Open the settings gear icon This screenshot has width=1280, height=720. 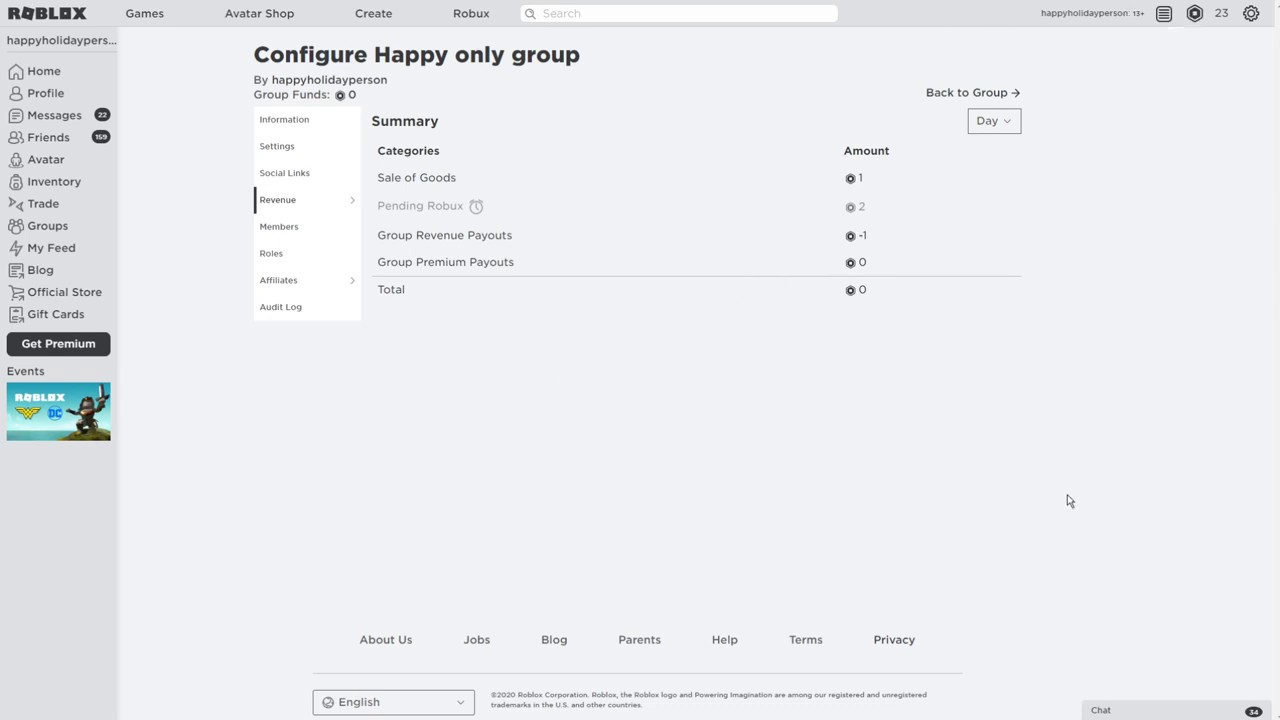(1251, 13)
